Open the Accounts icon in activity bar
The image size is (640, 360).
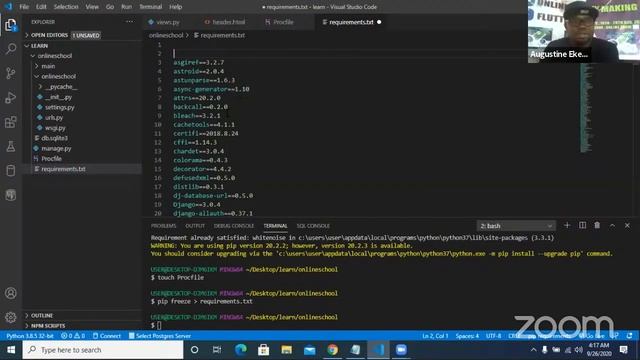(x=11, y=293)
